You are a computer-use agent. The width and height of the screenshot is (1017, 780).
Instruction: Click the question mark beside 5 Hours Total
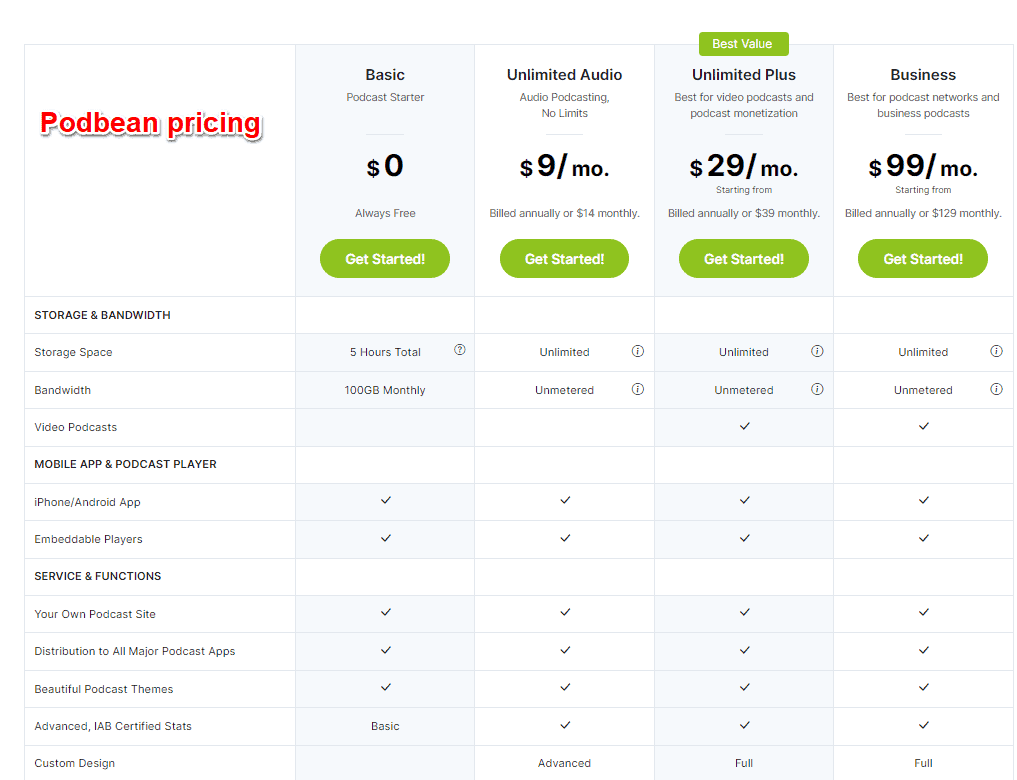point(459,350)
